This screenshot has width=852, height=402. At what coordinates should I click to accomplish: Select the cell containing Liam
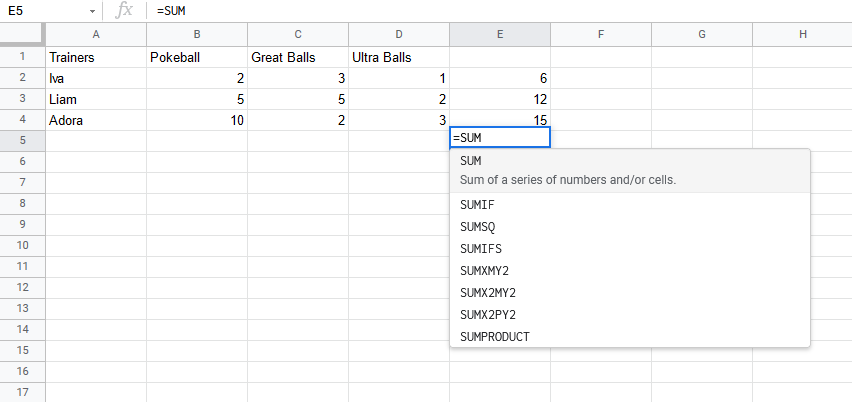pos(96,99)
